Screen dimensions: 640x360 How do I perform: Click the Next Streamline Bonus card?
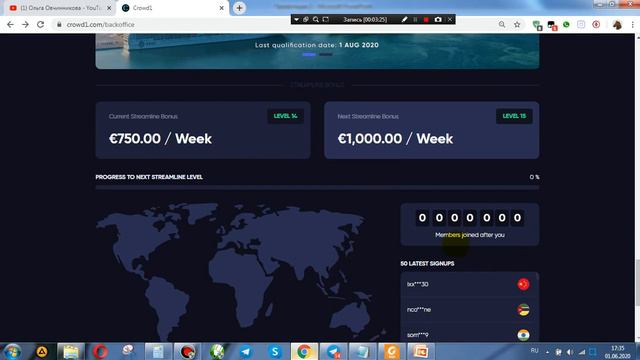(x=431, y=130)
